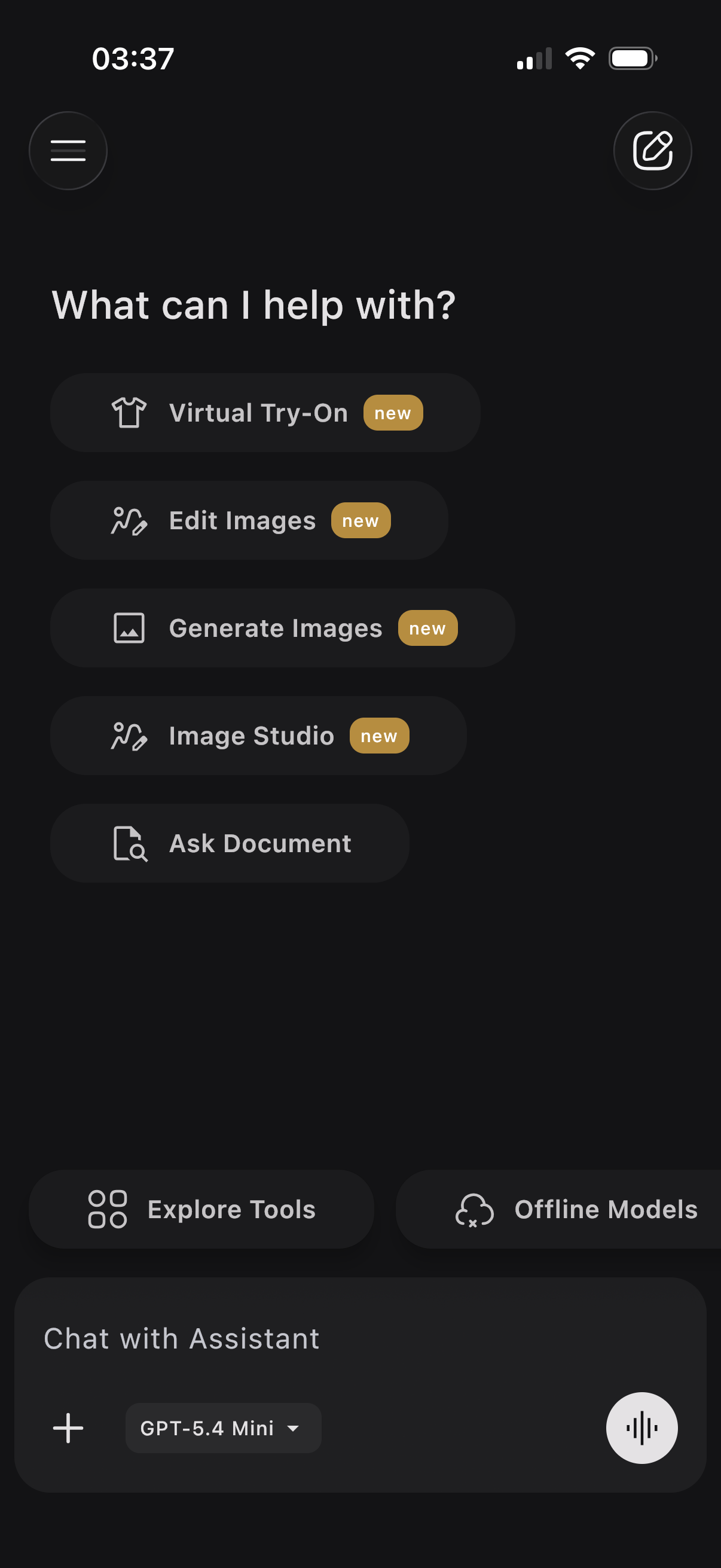Select the Generate Images option
Viewport: 721px width, 1568px height.
click(x=283, y=627)
